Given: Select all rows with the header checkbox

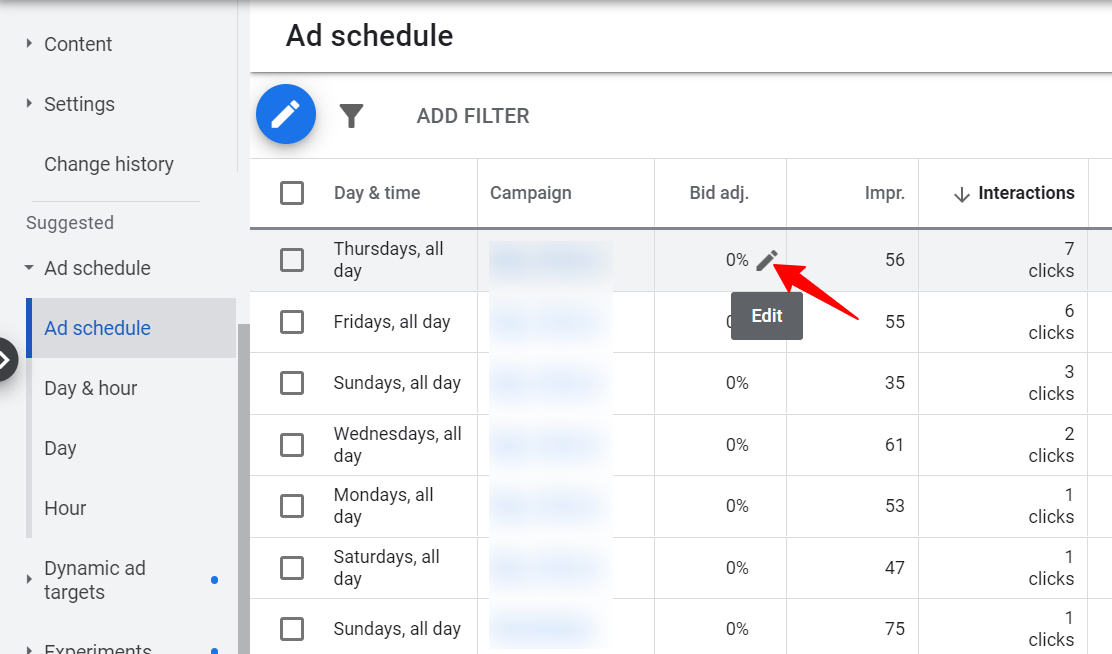Looking at the screenshot, I should click(x=292, y=193).
